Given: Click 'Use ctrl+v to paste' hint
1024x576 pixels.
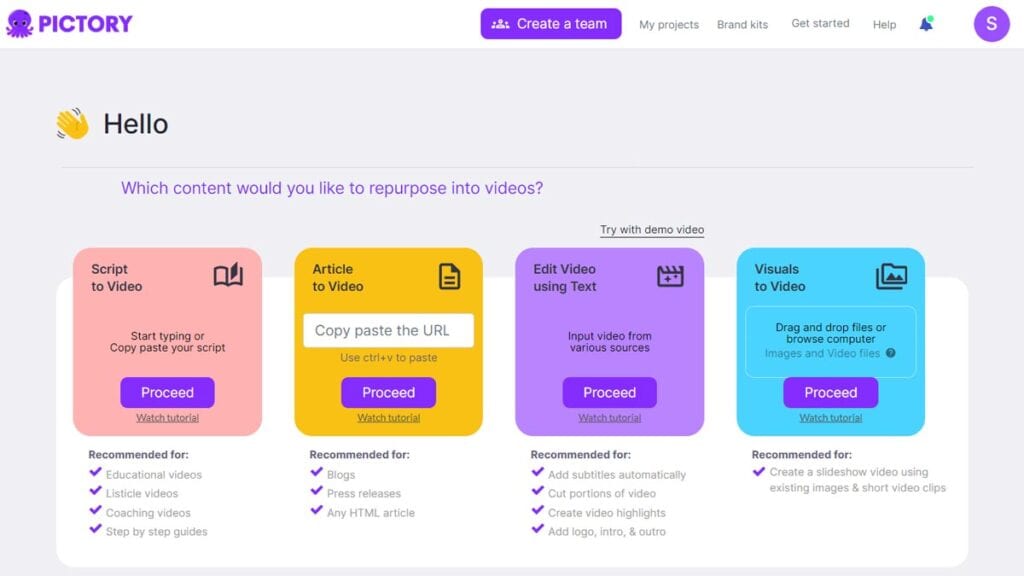Looking at the screenshot, I should click(388, 358).
